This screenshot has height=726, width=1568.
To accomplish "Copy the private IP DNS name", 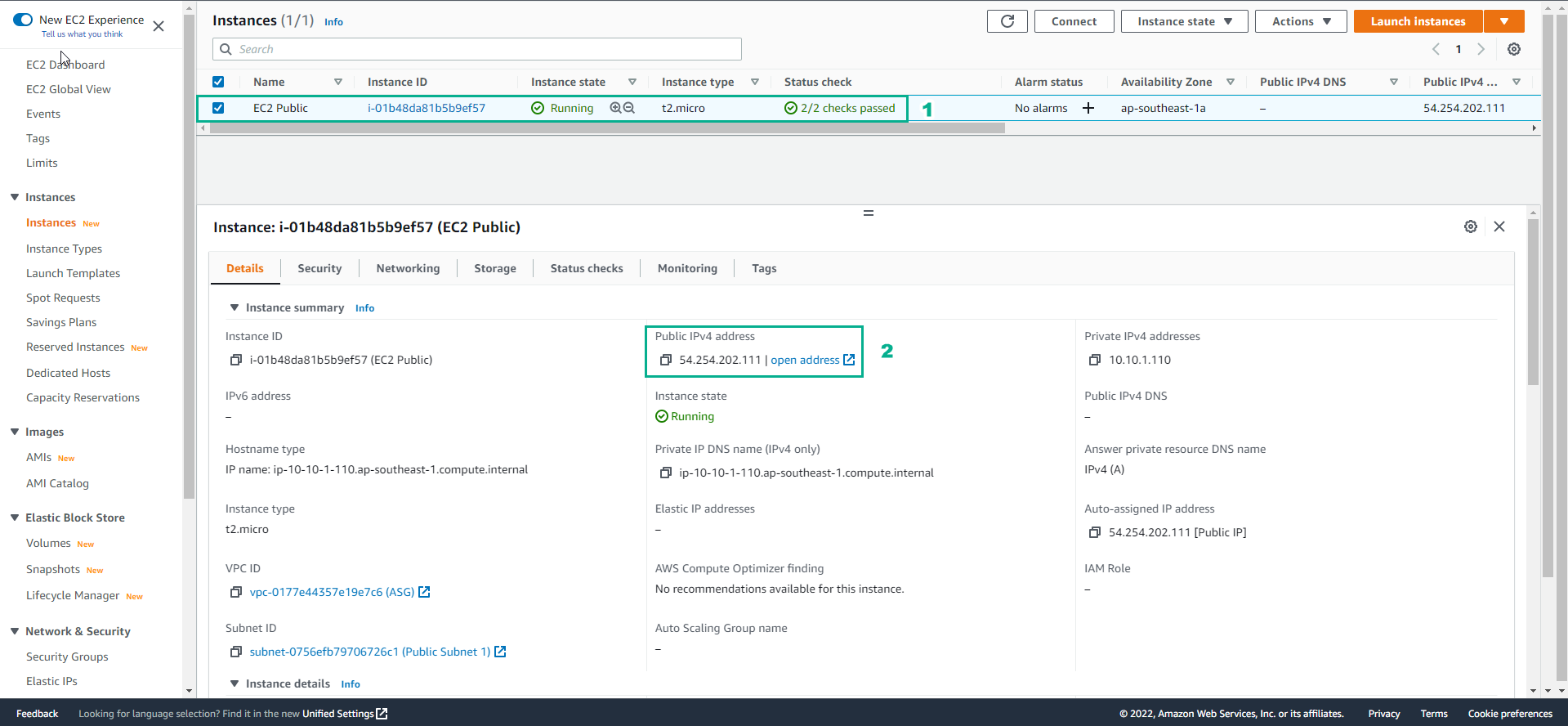I will tap(666, 473).
